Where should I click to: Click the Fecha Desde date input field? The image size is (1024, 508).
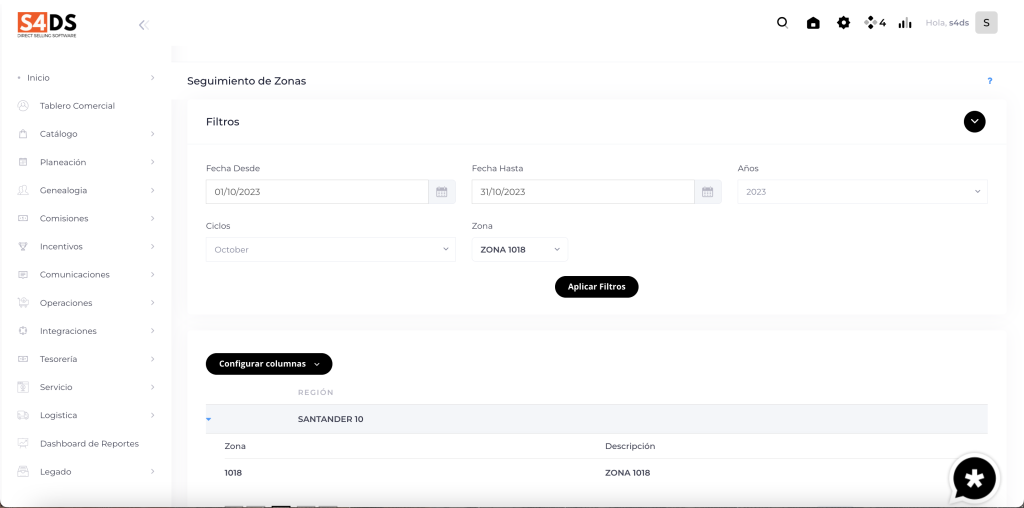click(317, 192)
